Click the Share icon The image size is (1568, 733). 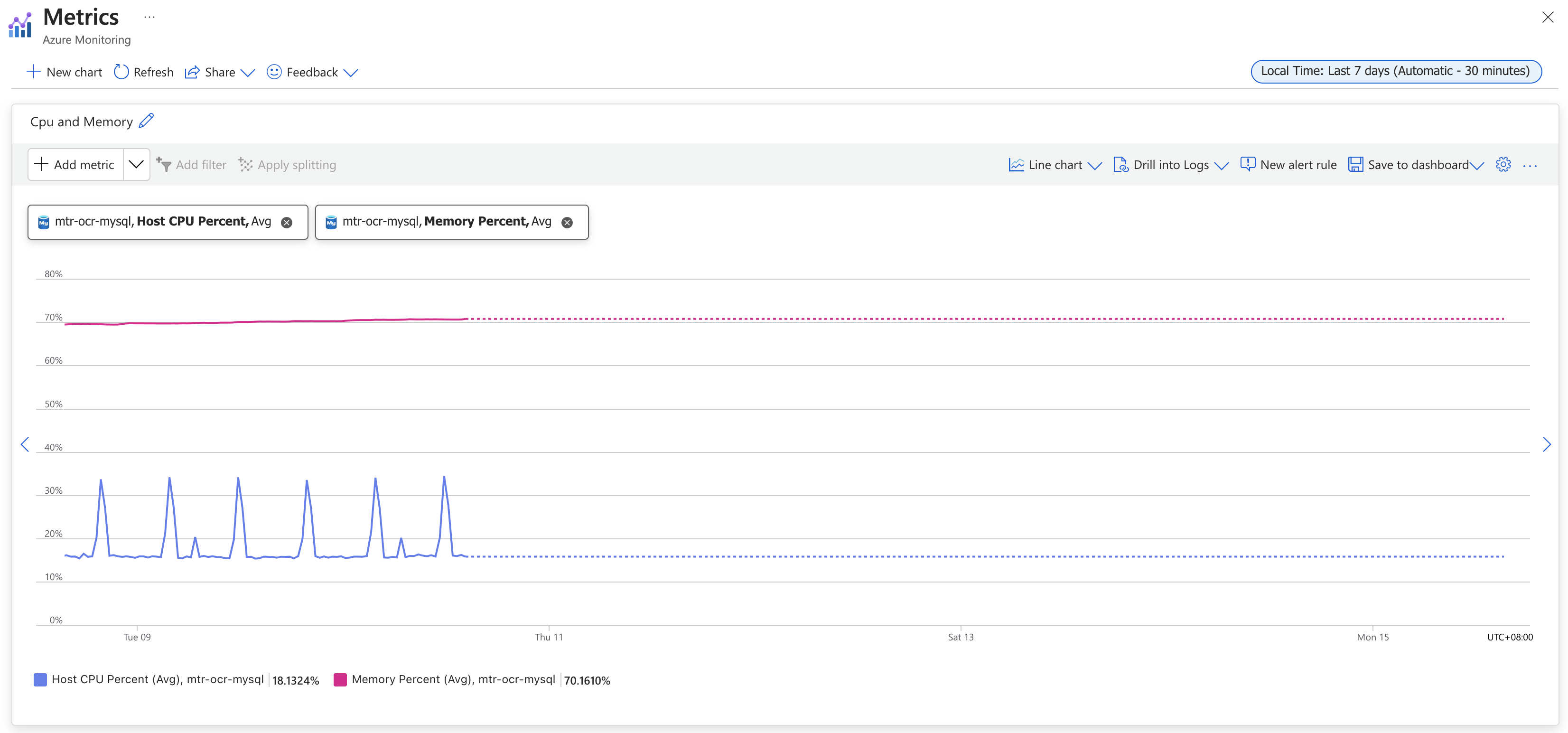coord(192,72)
